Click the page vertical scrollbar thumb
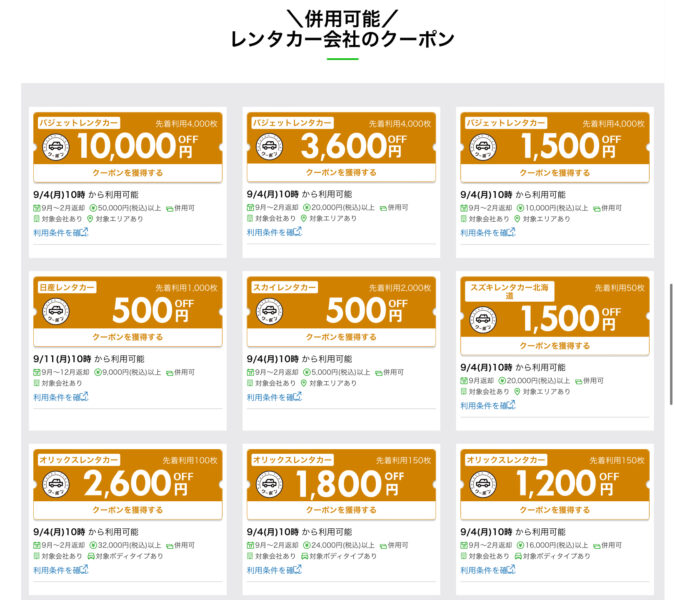 (671, 344)
